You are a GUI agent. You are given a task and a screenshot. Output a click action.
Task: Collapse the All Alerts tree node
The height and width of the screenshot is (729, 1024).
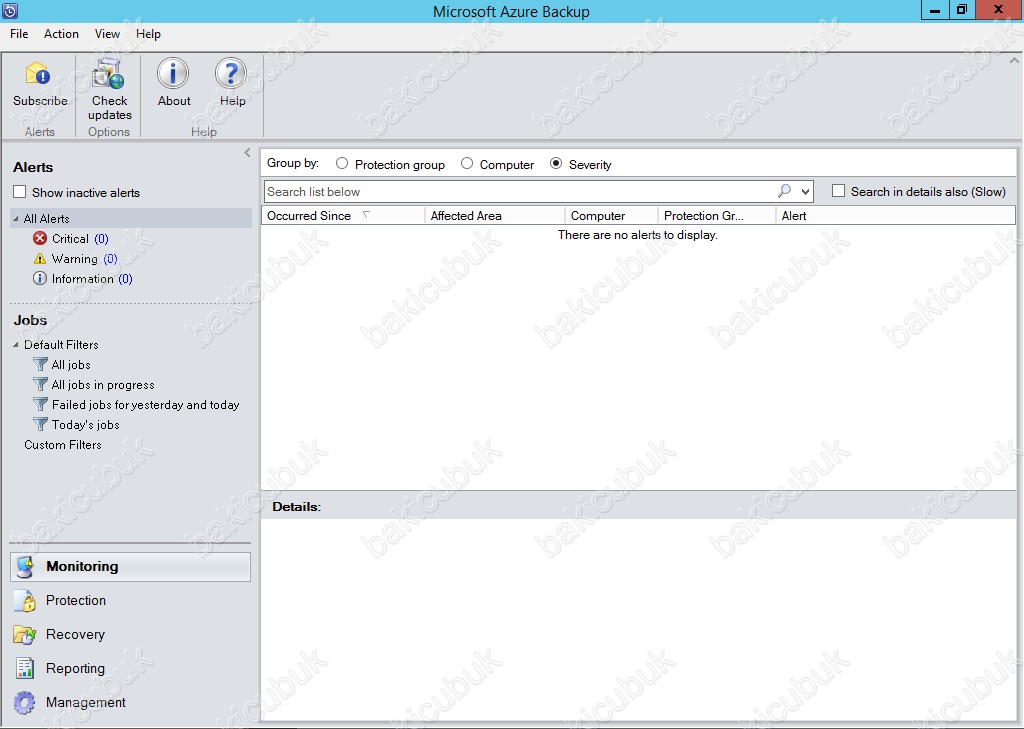pyautogui.click(x=16, y=219)
